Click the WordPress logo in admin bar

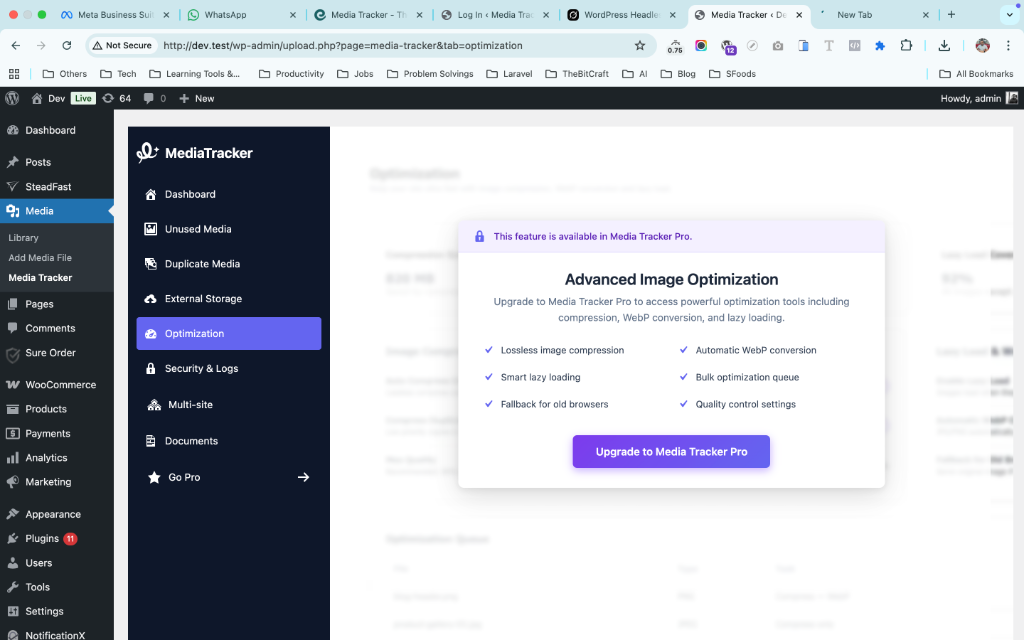click(x=12, y=99)
